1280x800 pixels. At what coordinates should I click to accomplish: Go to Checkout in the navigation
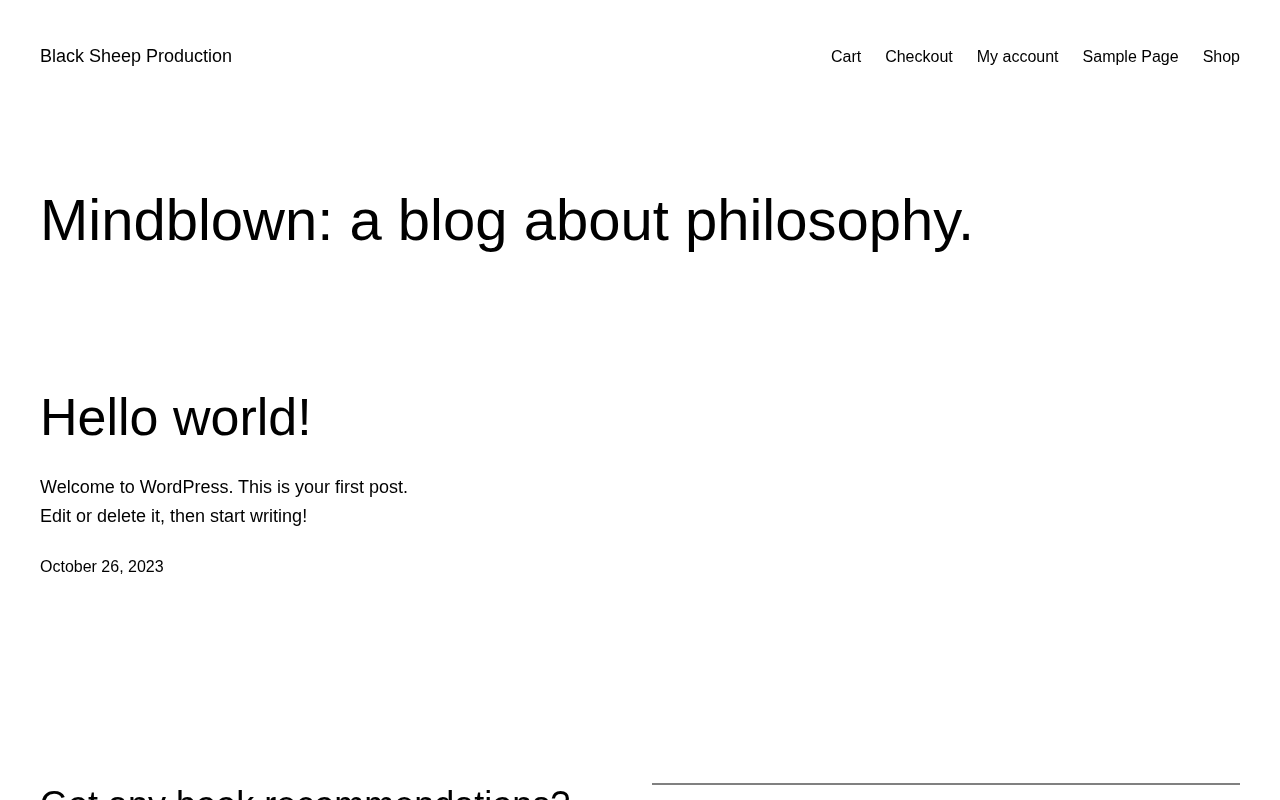click(x=918, y=56)
